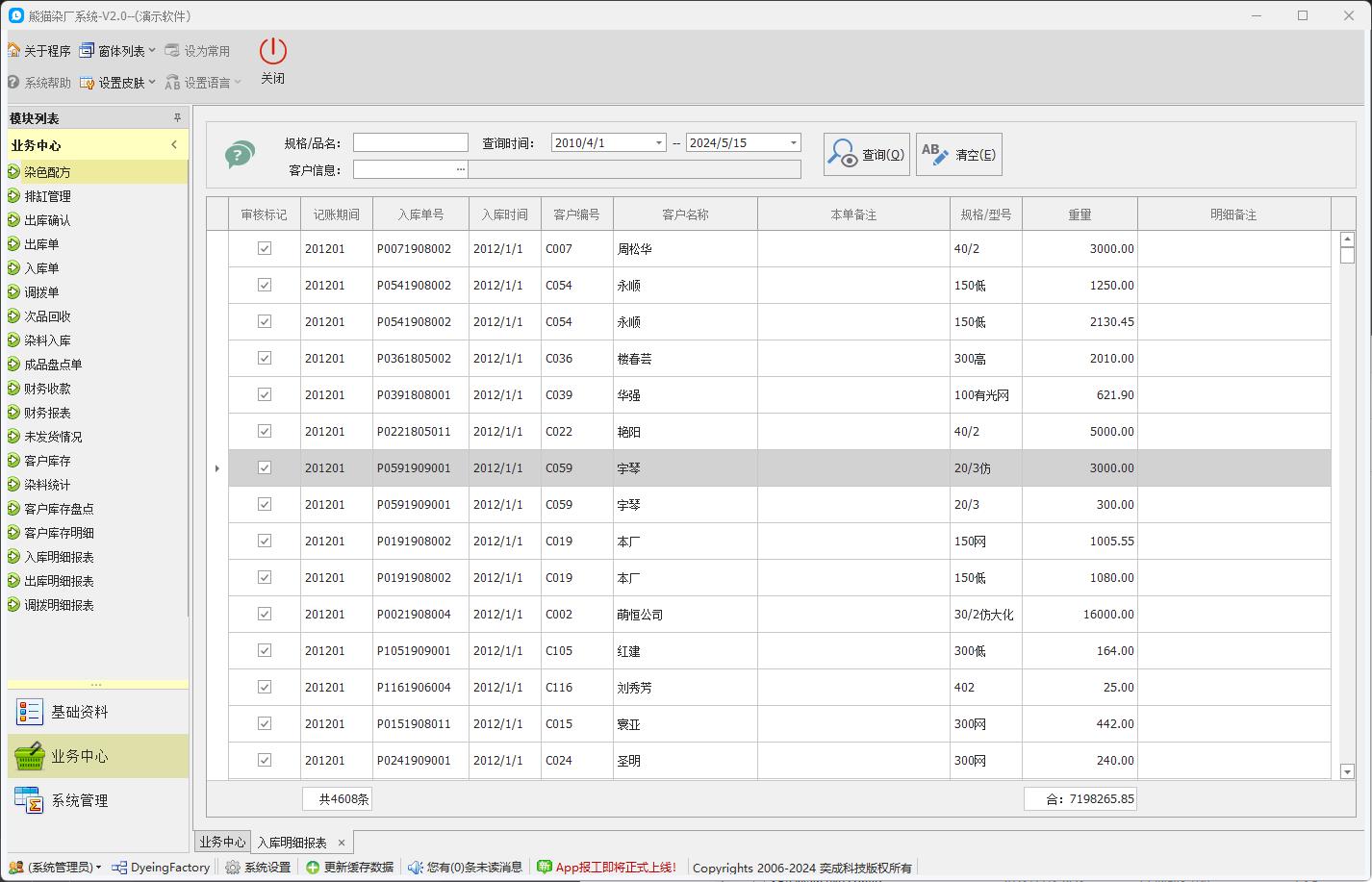Uncheck audit mark for 楼春芸 row
The height and width of the screenshot is (882, 1372).
(265, 359)
